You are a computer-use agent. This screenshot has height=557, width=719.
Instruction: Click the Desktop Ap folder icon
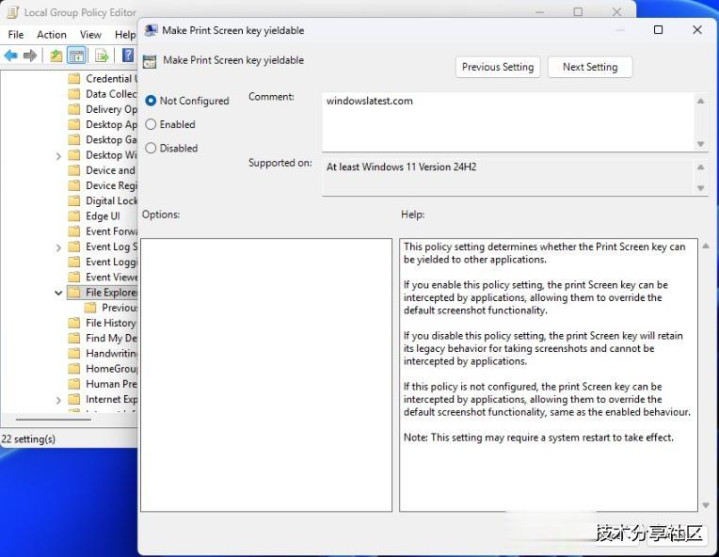pyautogui.click(x=74, y=124)
